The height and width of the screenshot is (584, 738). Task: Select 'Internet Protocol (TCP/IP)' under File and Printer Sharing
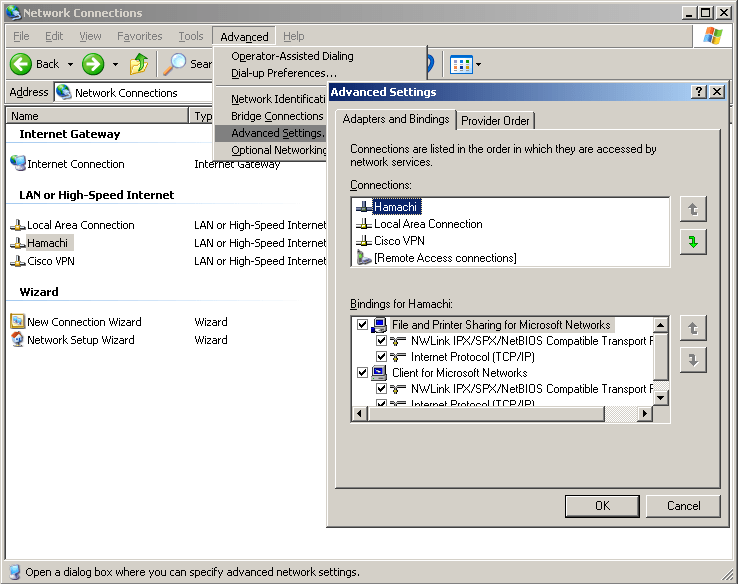click(x=473, y=357)
